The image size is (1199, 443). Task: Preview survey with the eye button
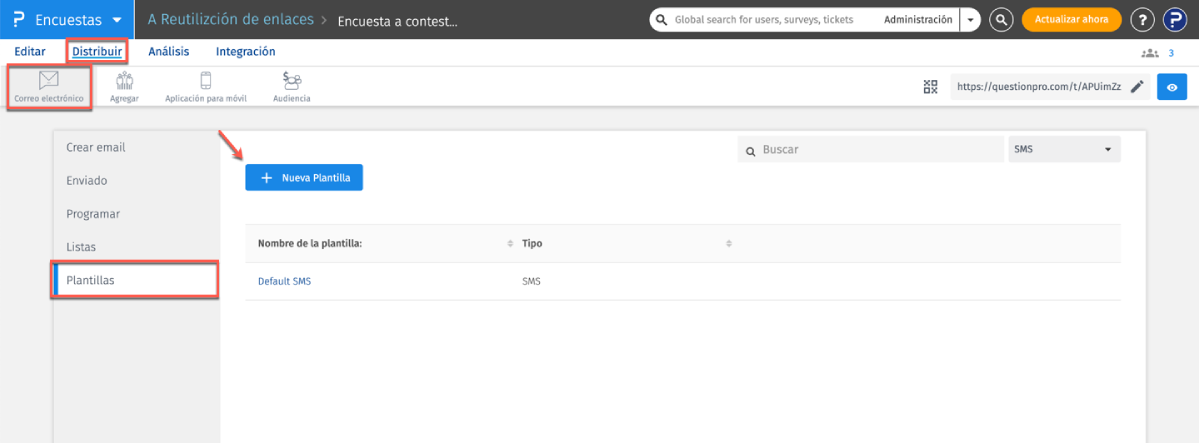1172,87
